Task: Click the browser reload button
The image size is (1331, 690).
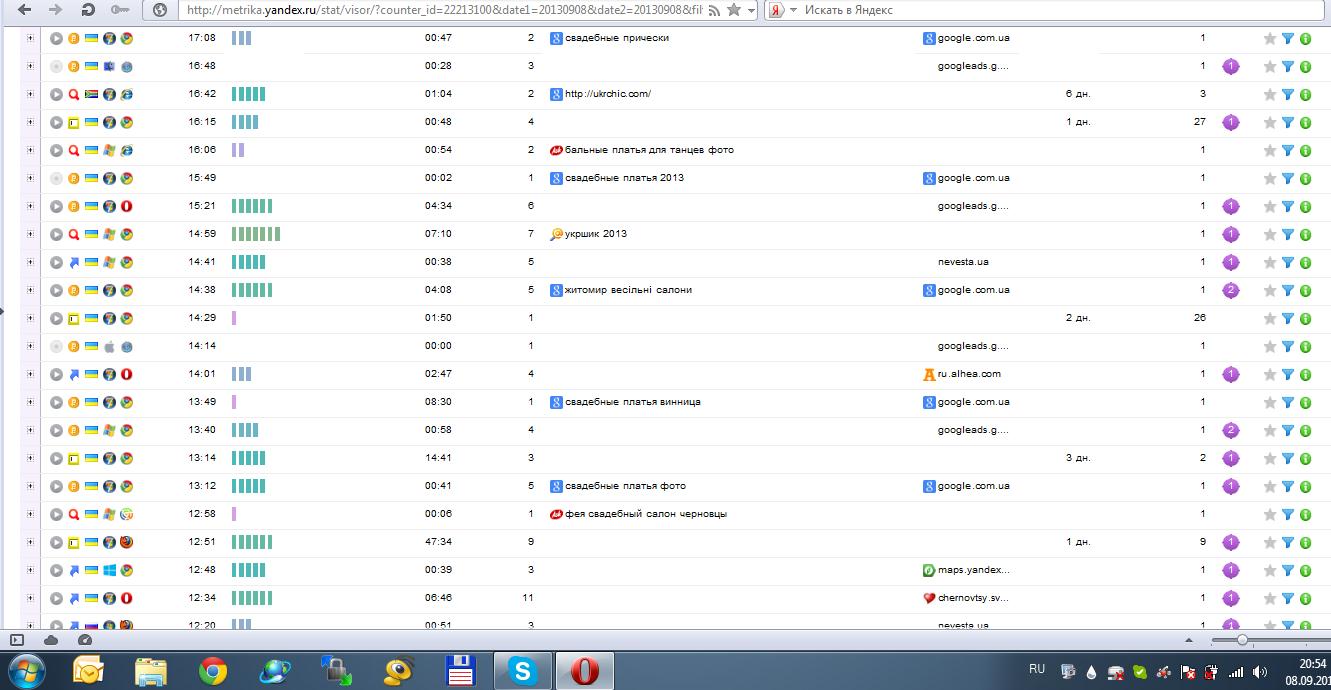Action: point(88,10)
